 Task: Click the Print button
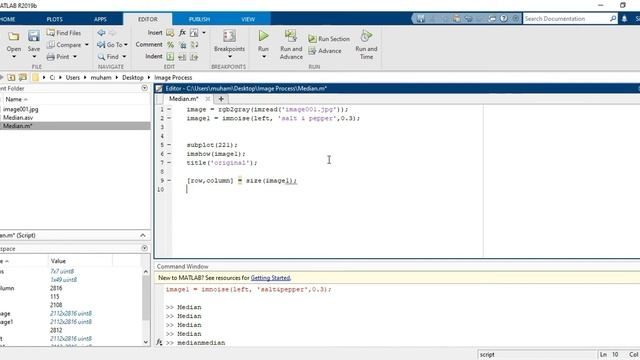click(58, 57)
